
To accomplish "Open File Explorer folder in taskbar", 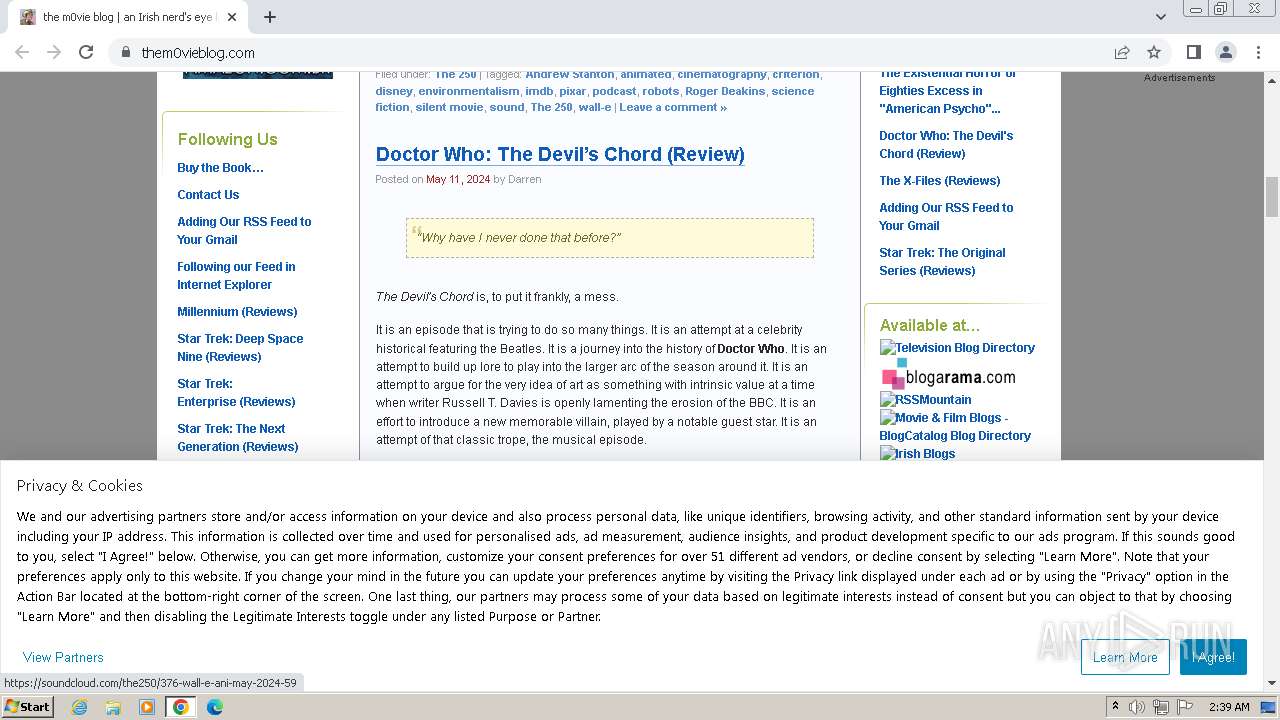I will coord(113,707).
